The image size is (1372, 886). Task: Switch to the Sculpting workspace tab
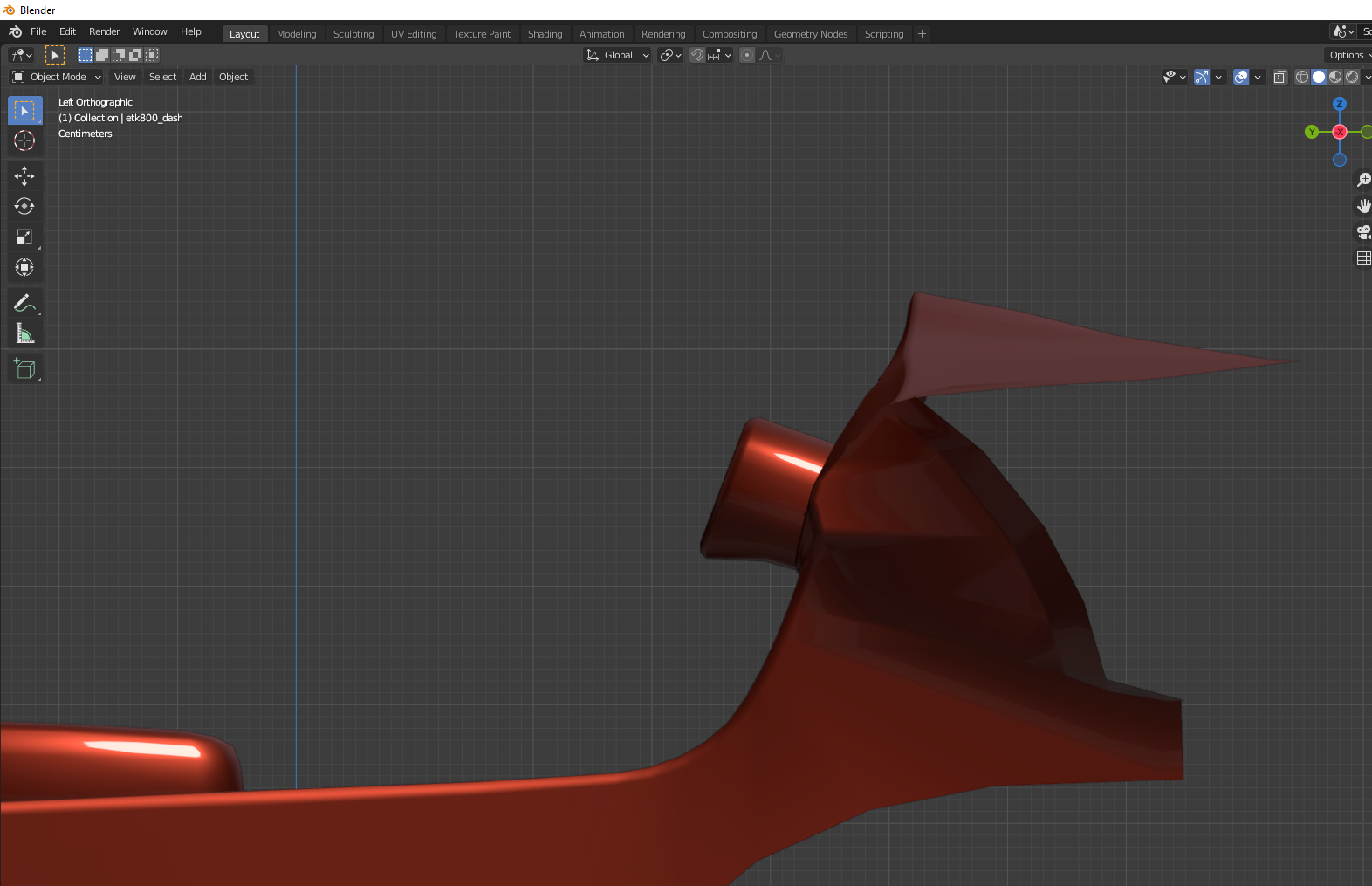coord(353,34)
